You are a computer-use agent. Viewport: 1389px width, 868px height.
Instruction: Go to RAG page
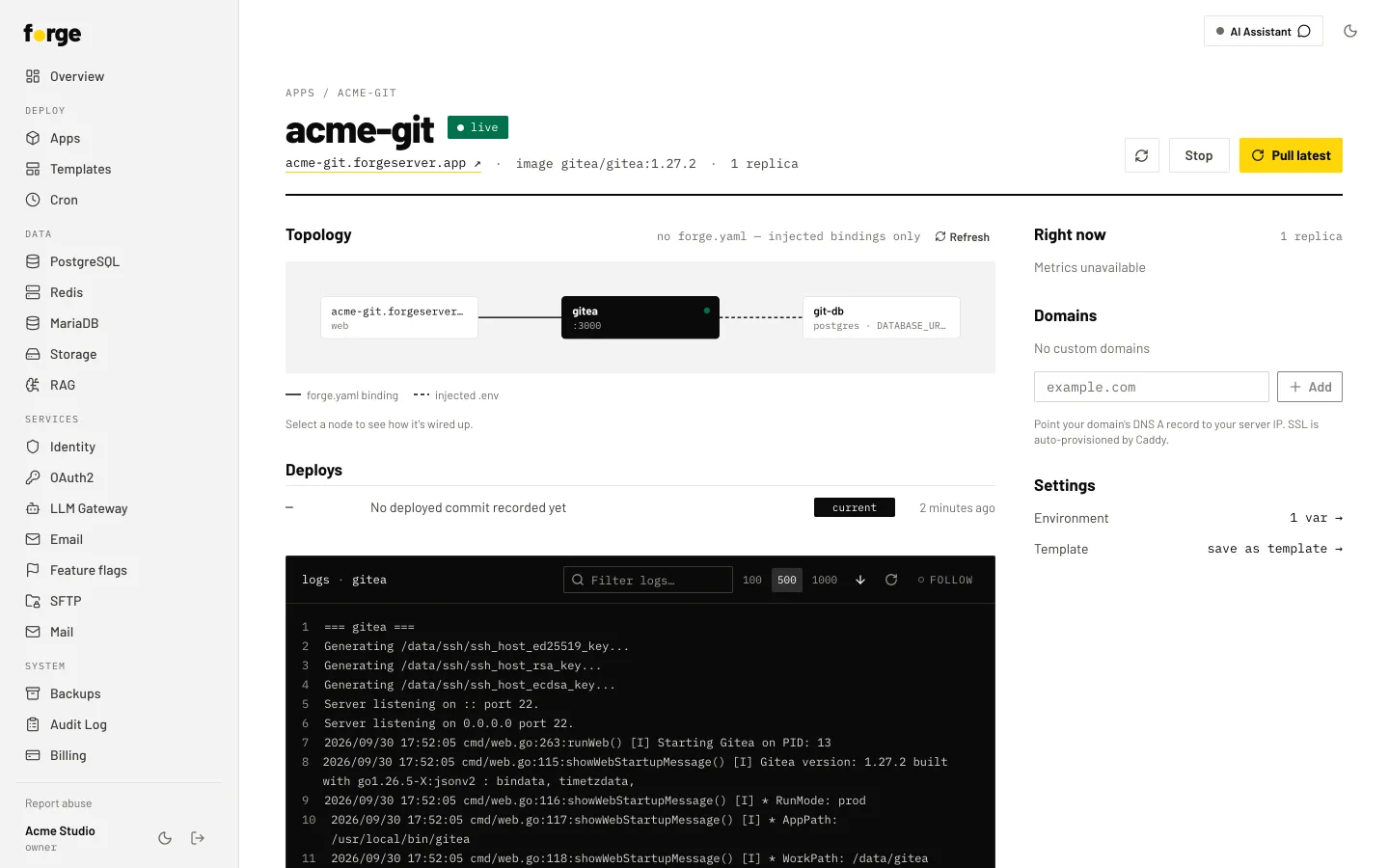(x=120, y=385)
